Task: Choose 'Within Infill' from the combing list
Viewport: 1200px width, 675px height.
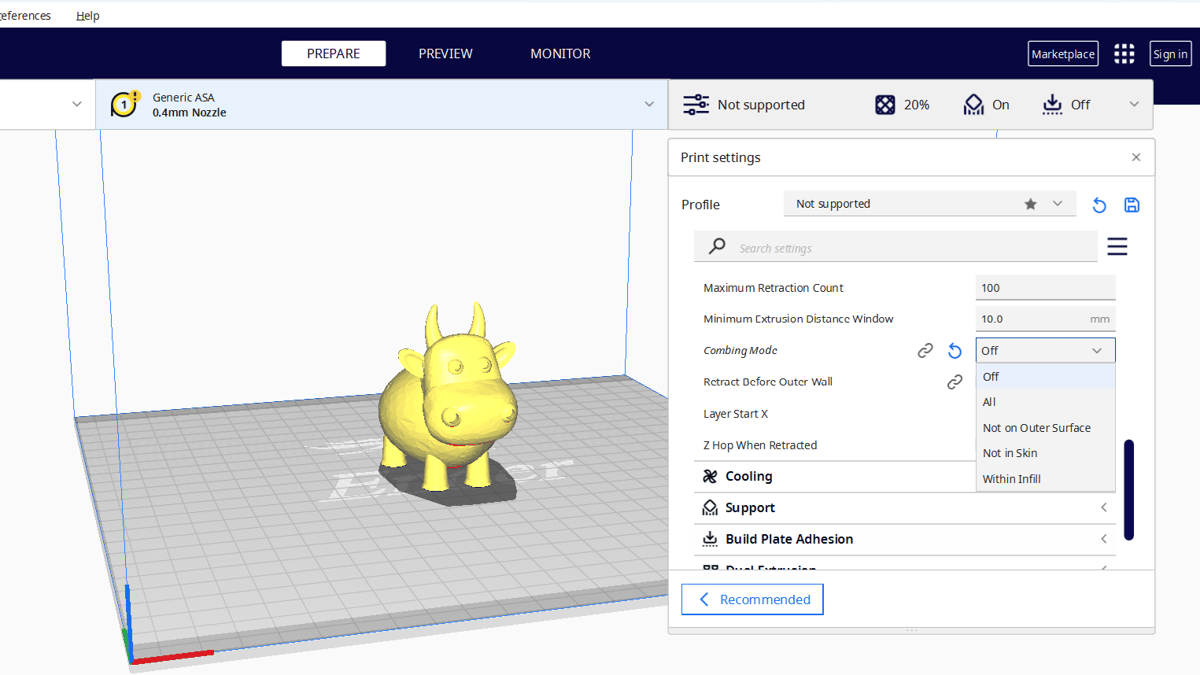Action: coord(1012,479)
